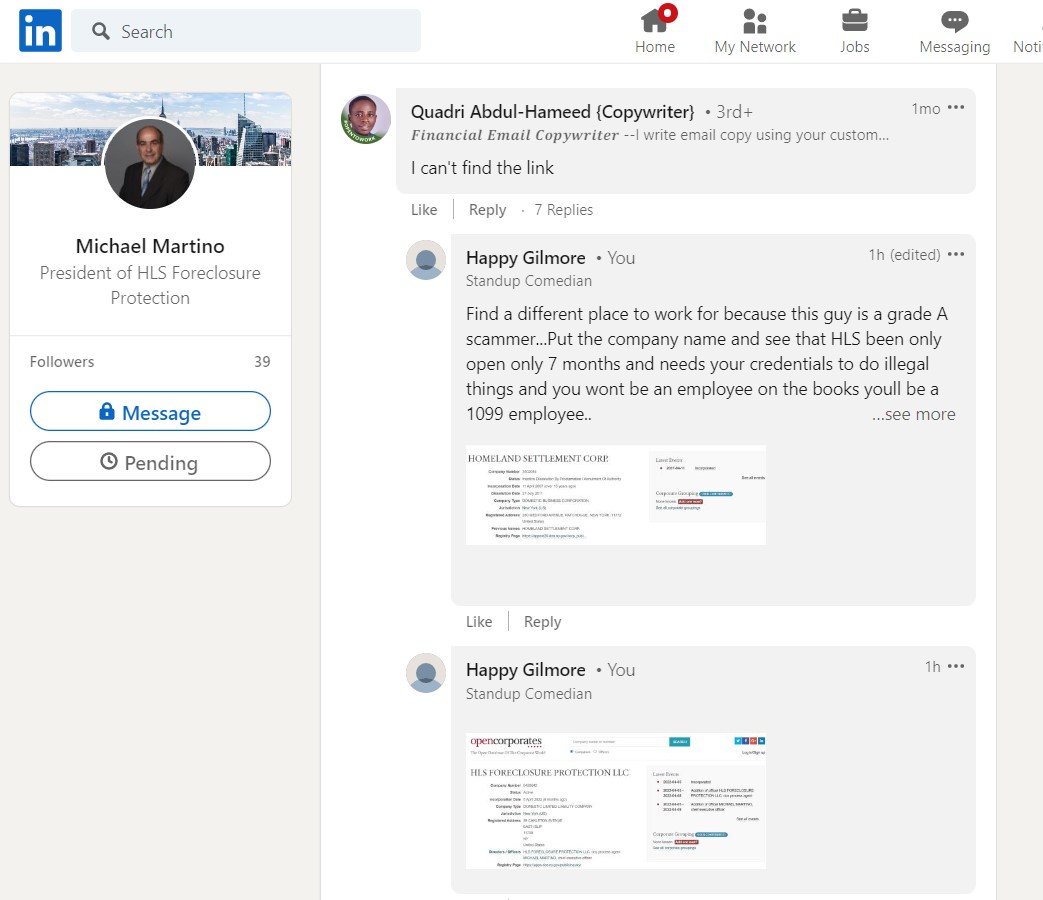Open Messaging in top navigation
The image size is (1043, 900).
click(x=955, y=29)
